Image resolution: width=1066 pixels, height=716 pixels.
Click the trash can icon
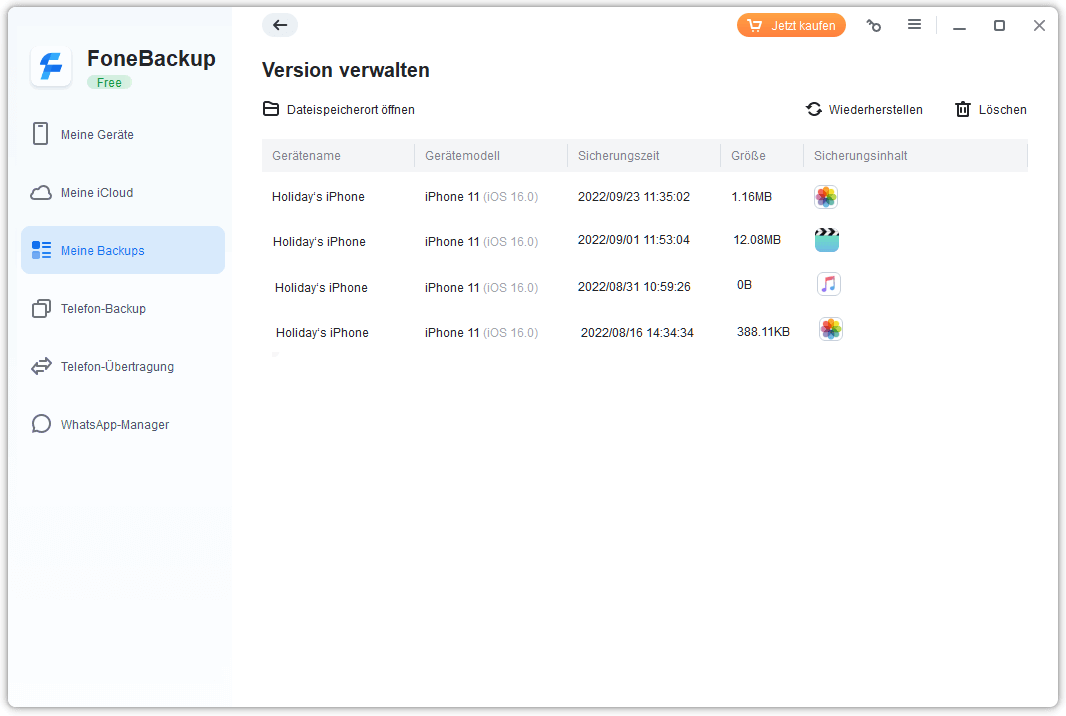pos(963,109)
